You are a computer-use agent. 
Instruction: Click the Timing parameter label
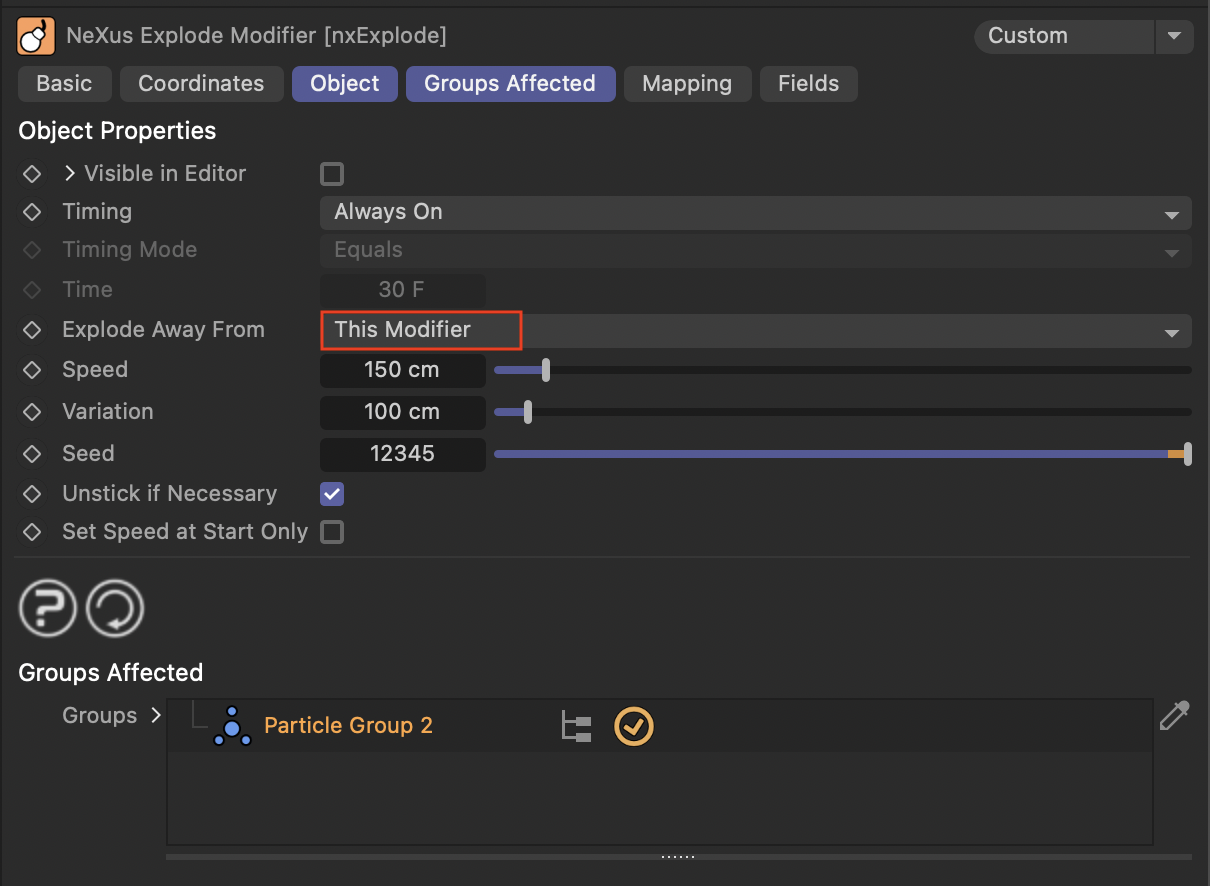click(97, 212)
